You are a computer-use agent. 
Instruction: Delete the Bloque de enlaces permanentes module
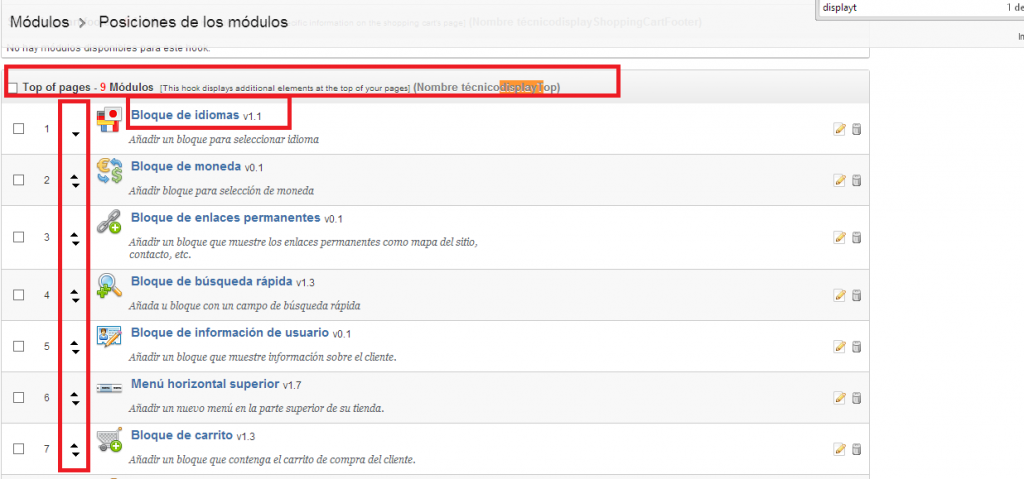857,238
